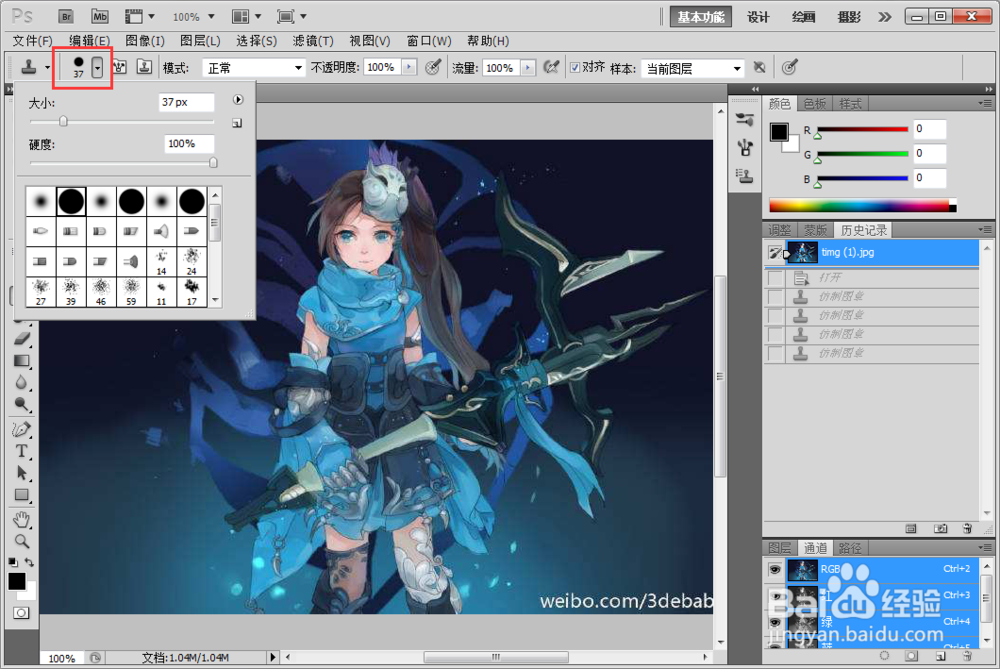
Task: Swap foreground and background colors
Action: [29, 562]
